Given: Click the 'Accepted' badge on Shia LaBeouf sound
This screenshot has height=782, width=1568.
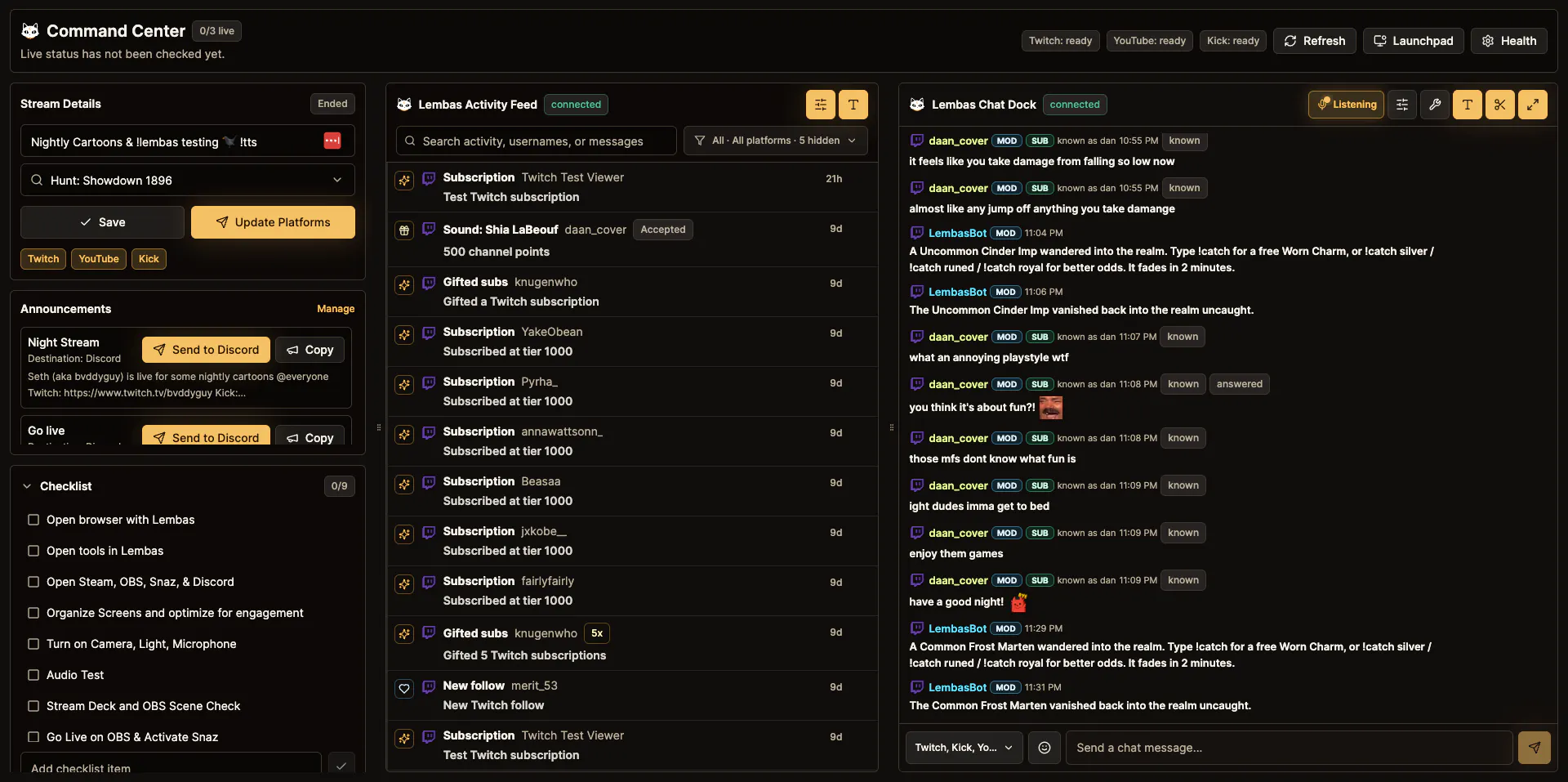Looking at the screenshot, I should (x=663, y=230).
